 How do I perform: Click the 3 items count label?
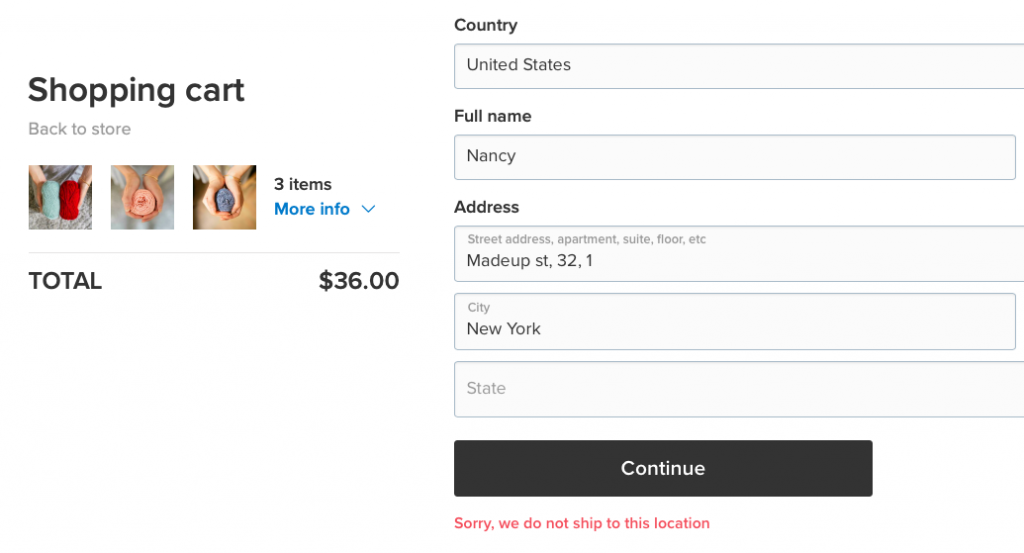coord(302,184)
